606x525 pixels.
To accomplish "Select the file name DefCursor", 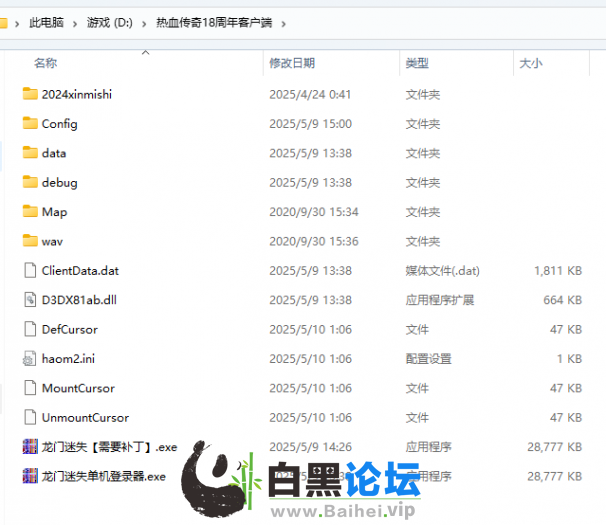I will coord(70,329).
